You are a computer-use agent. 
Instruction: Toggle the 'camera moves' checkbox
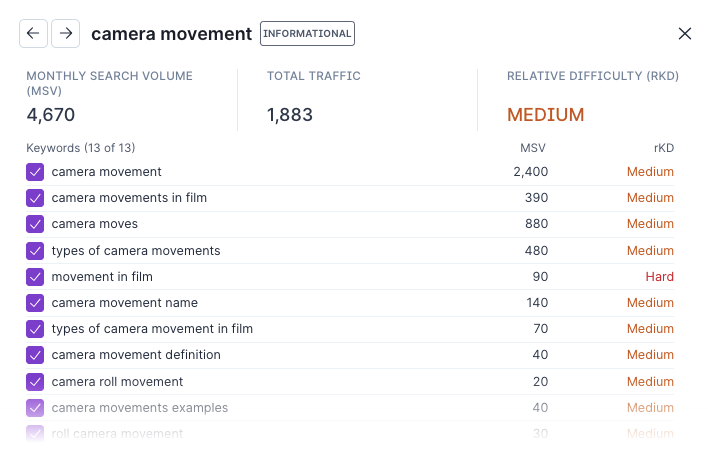35,224
